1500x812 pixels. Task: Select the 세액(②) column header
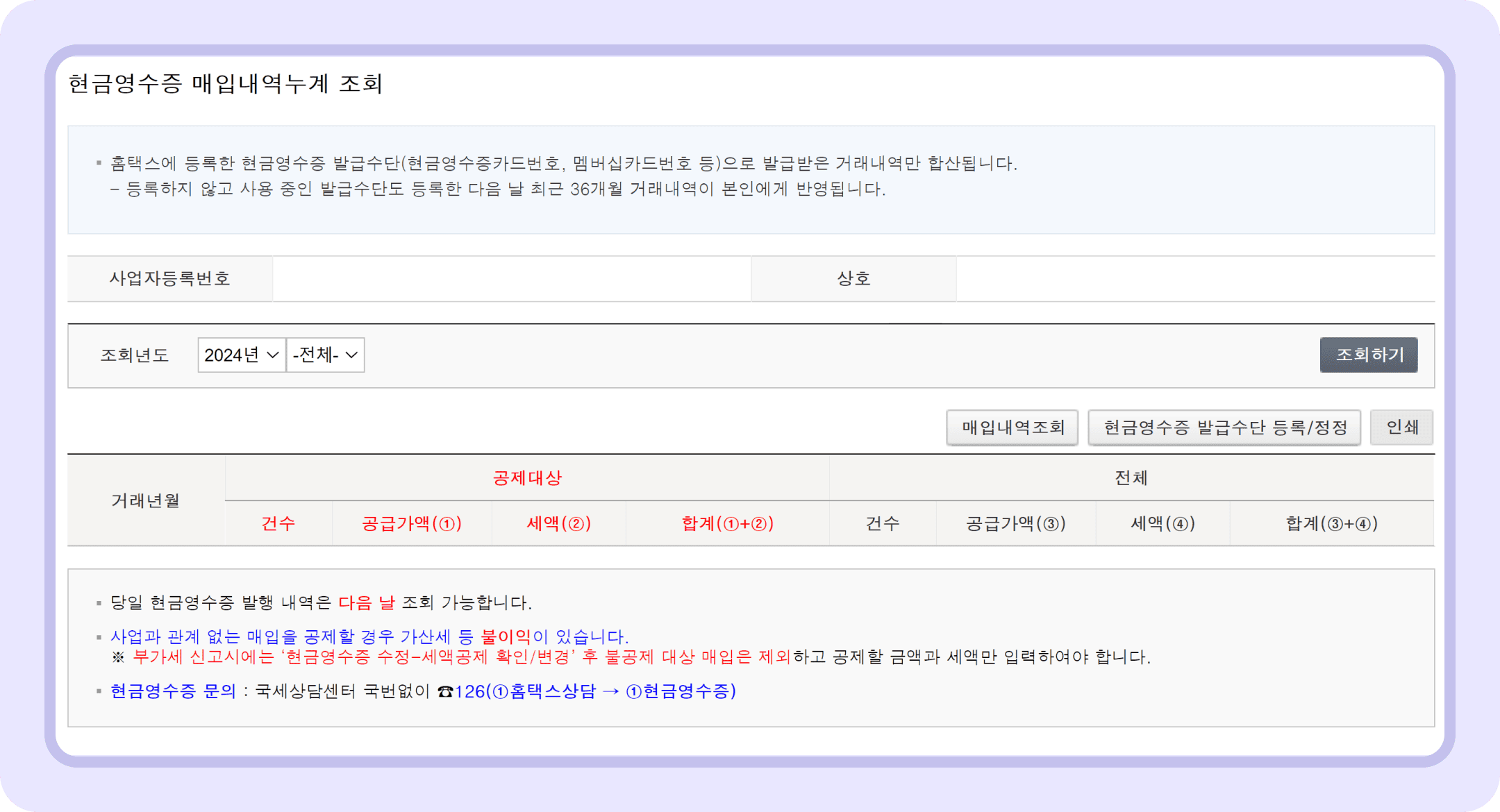(x=558, y=523)
